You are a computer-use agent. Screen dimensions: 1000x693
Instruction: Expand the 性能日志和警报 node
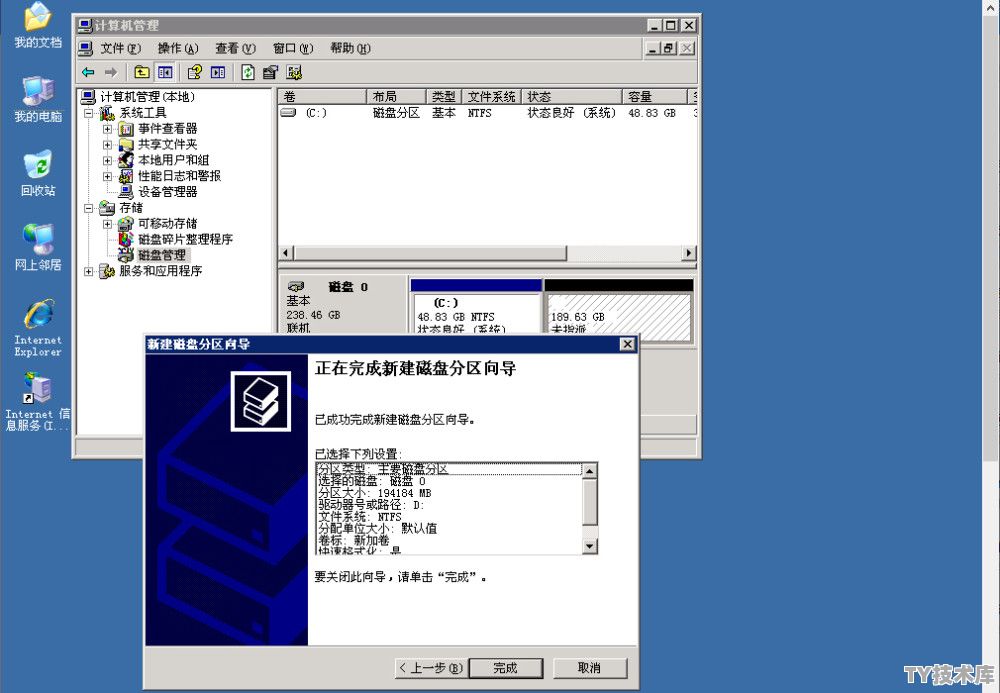click(107, 177)
